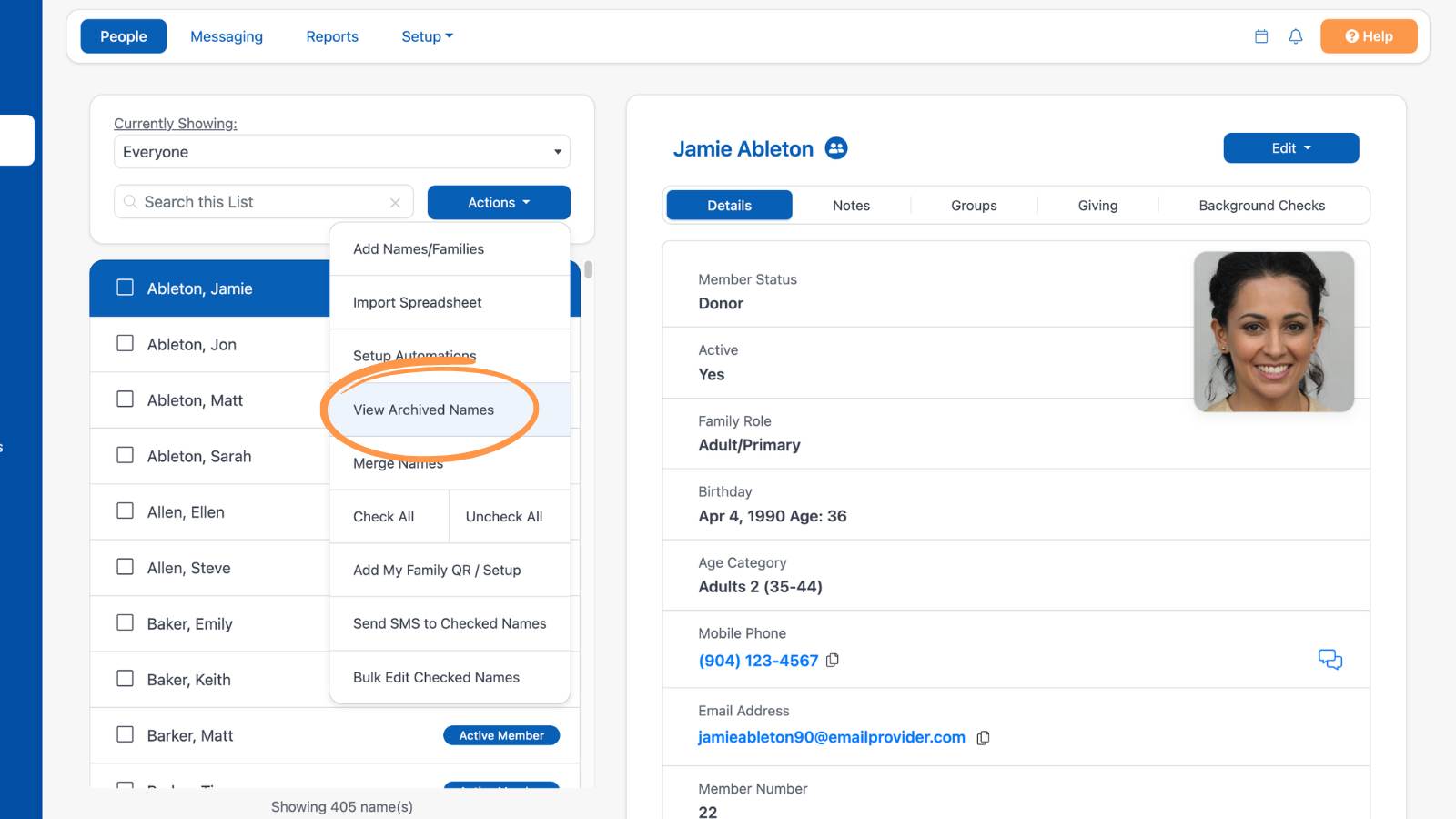Clear the Search this List field
Image resolution: width=1456 pixels, height=819 pixels.
[395, 203]
